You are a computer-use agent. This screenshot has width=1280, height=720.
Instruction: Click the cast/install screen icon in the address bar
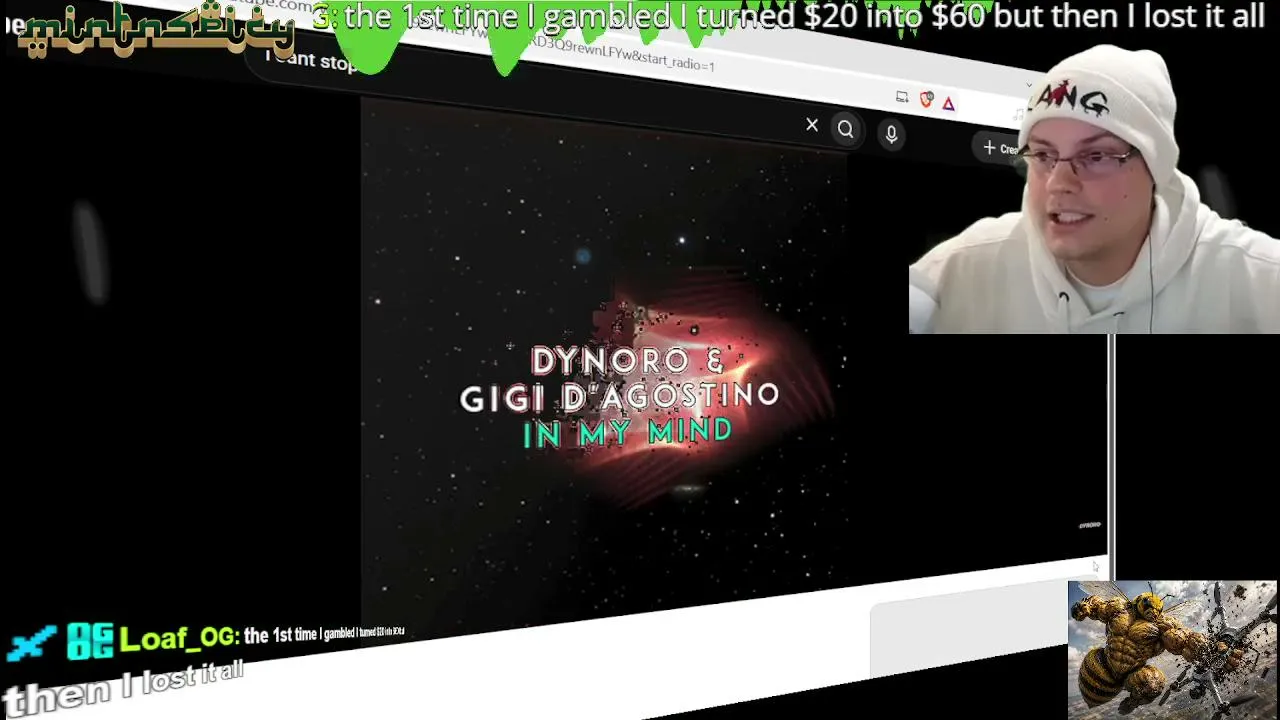[902, 96]
